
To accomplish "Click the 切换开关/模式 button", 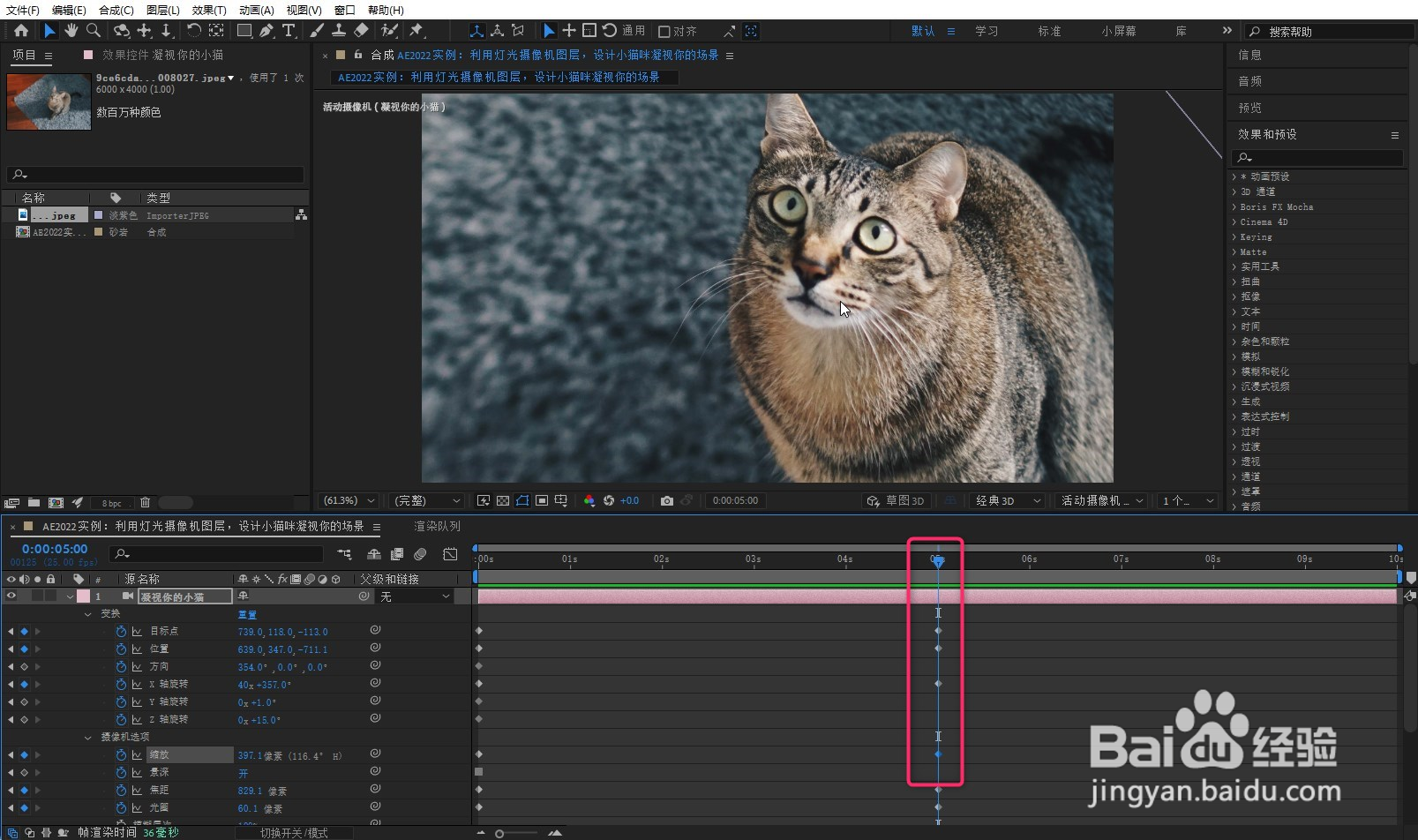I will pos(294,833).
